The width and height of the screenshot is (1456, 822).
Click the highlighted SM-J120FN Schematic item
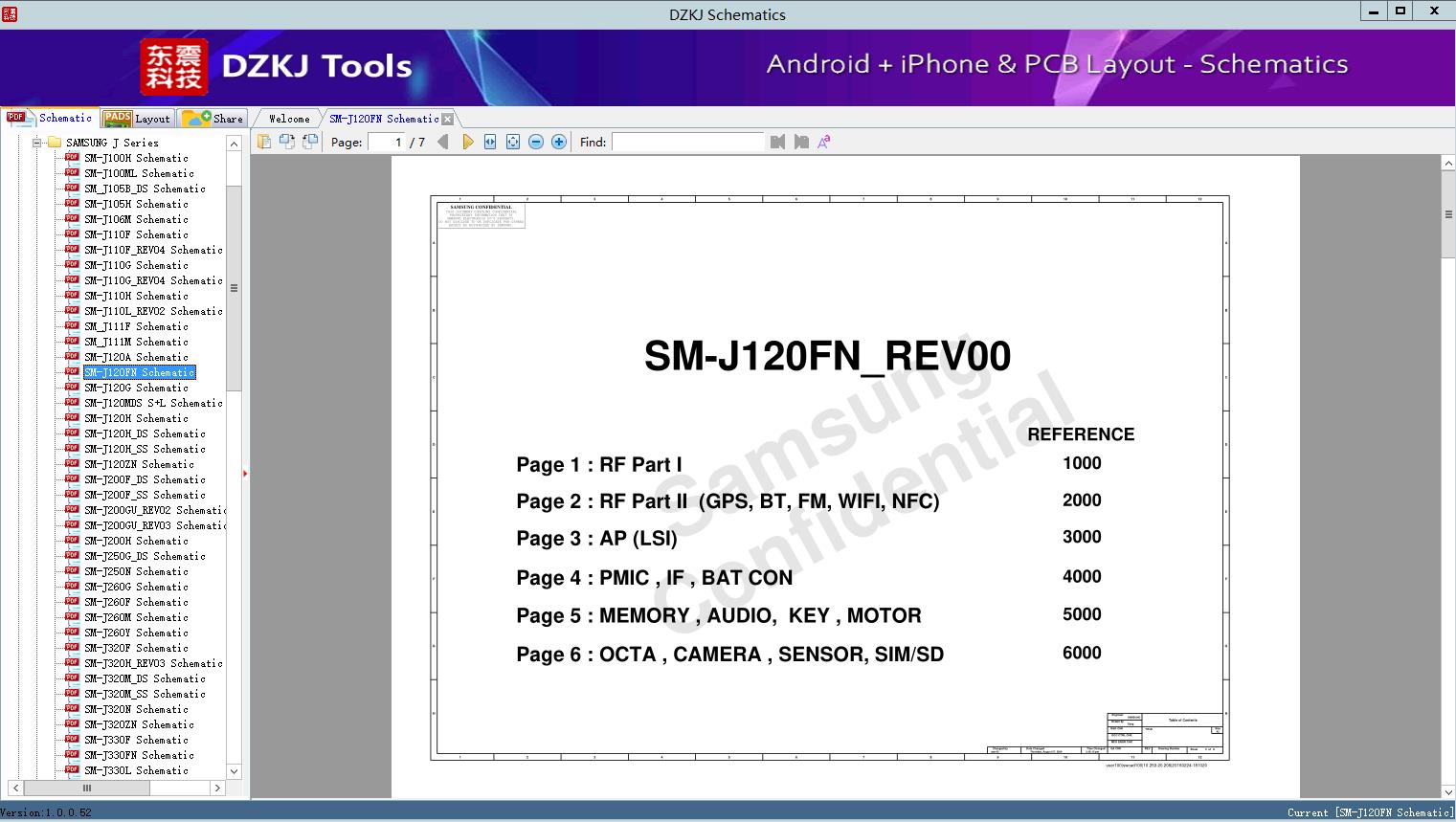click(140, 372)
